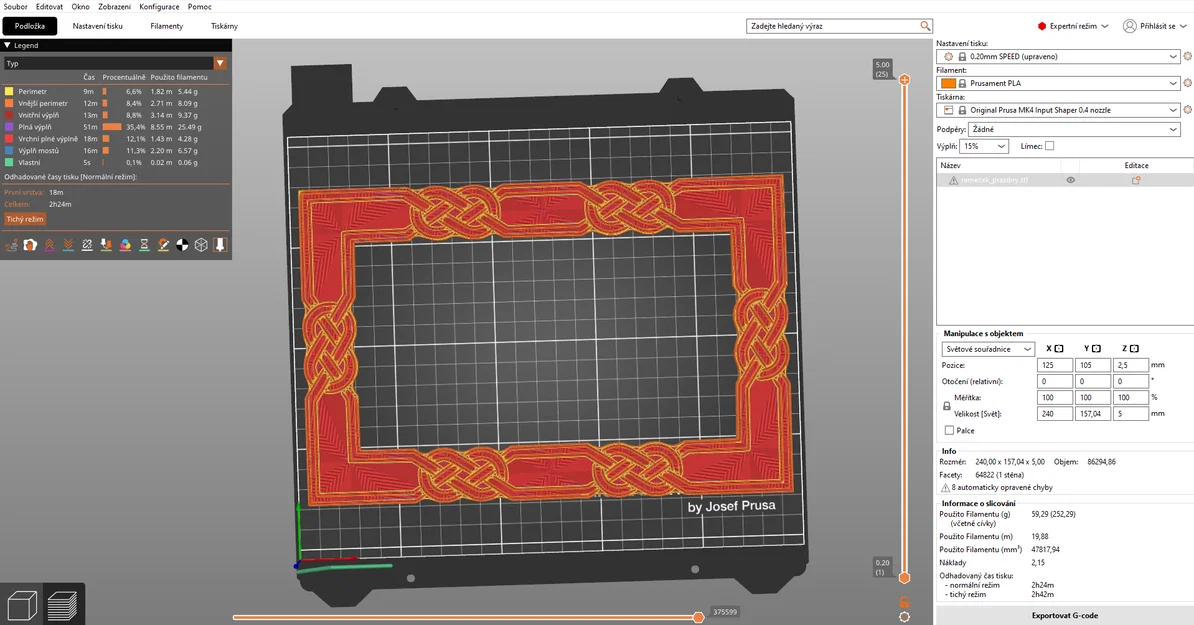Toggle deretractions icon with downward arrows

pyautogui.click(x=69, y=245)
